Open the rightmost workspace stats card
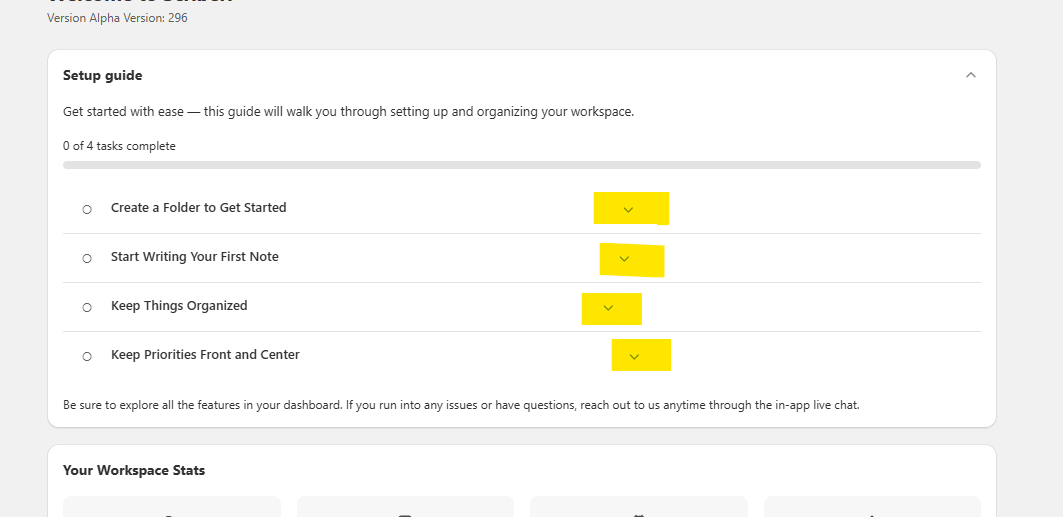The height and width of the screenshot is (517, 1063). pyautogui.click(x=871, y=507)
